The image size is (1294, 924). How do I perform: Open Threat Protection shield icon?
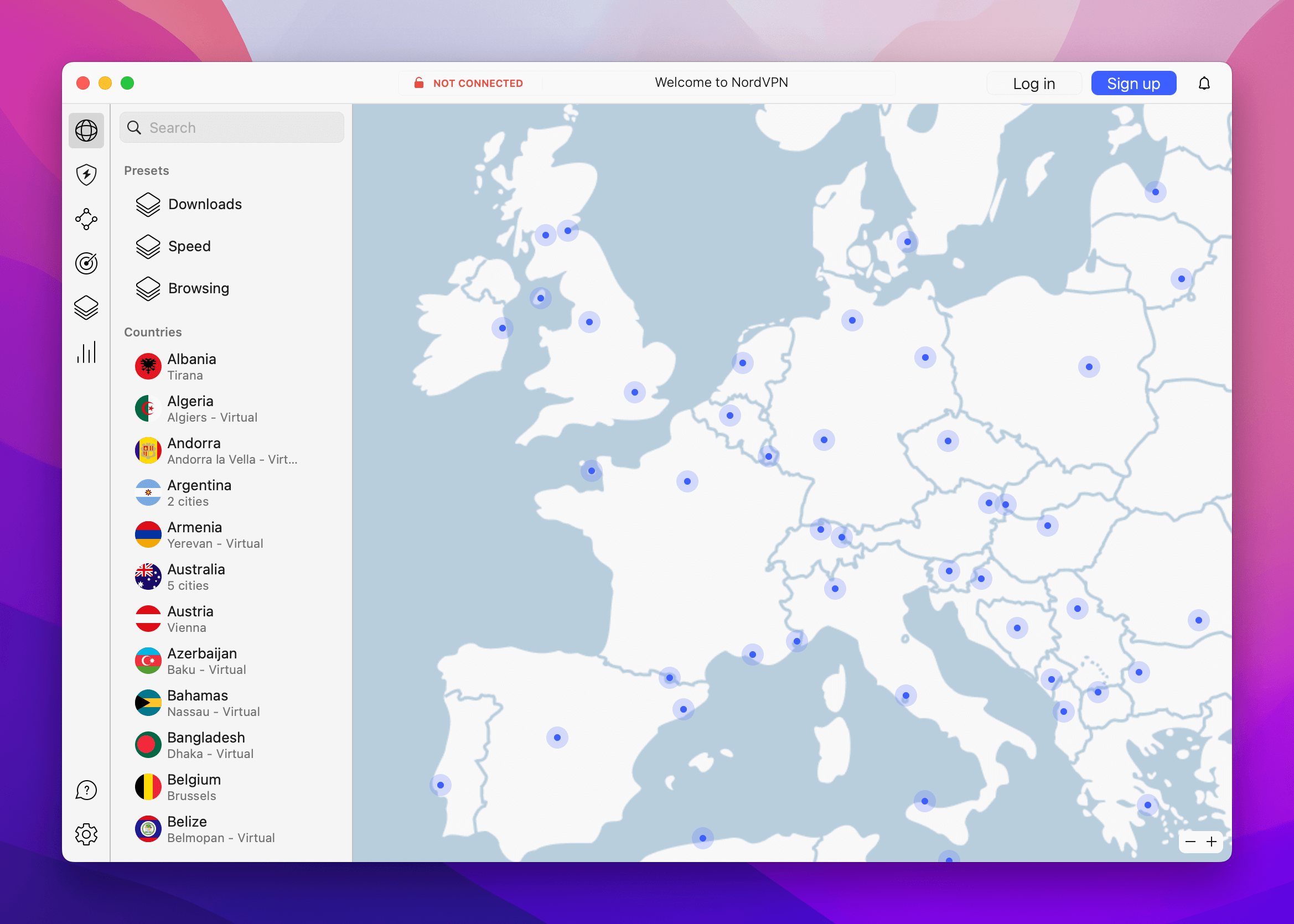pos(86,175)
